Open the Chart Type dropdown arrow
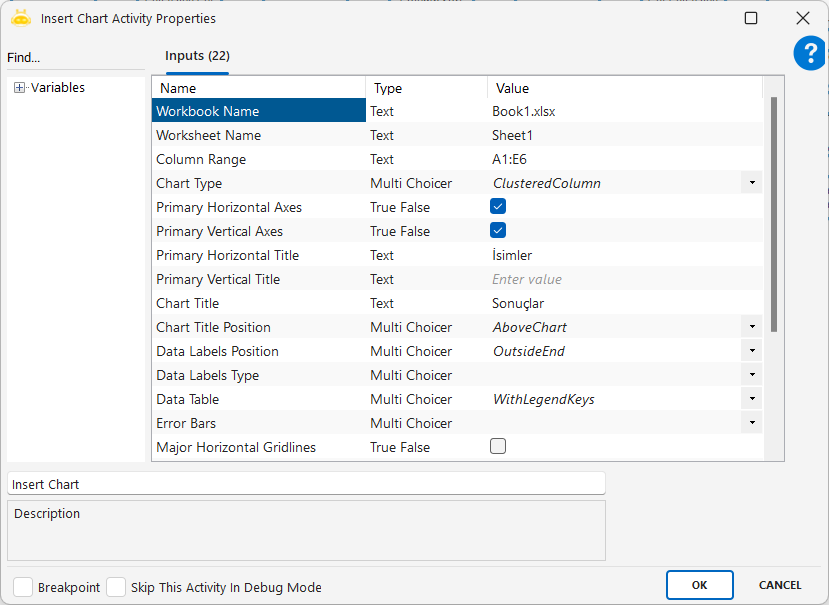Screen dimensions: 829x605 751,183
